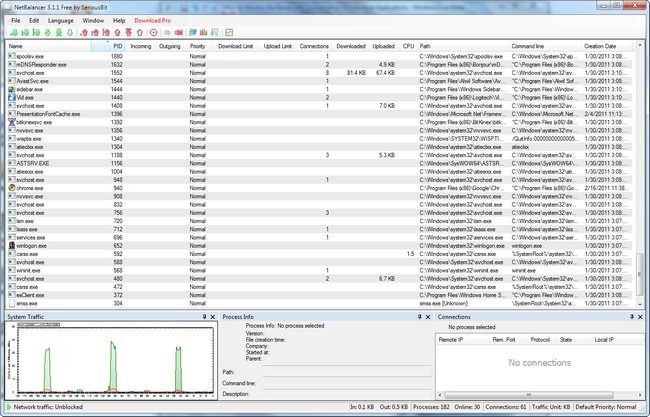The image size is (650, 417).
Task: Select the winlogon.exe process row
Action: [319, 246]
